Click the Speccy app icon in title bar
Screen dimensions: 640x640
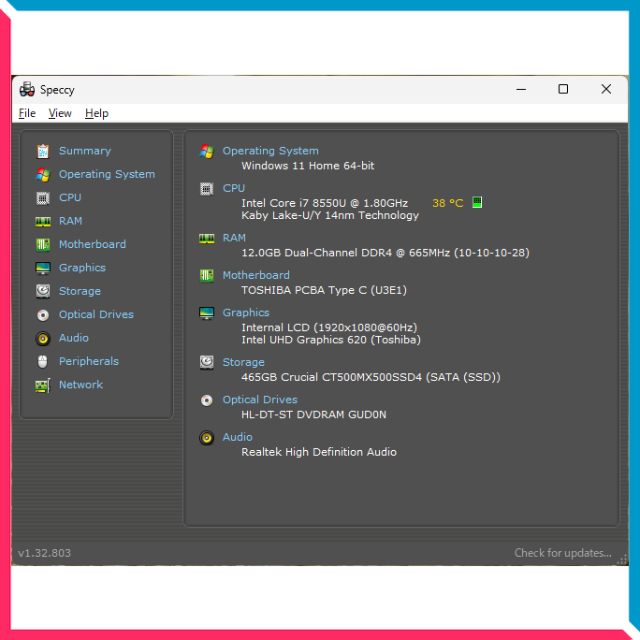coord(27,89)
